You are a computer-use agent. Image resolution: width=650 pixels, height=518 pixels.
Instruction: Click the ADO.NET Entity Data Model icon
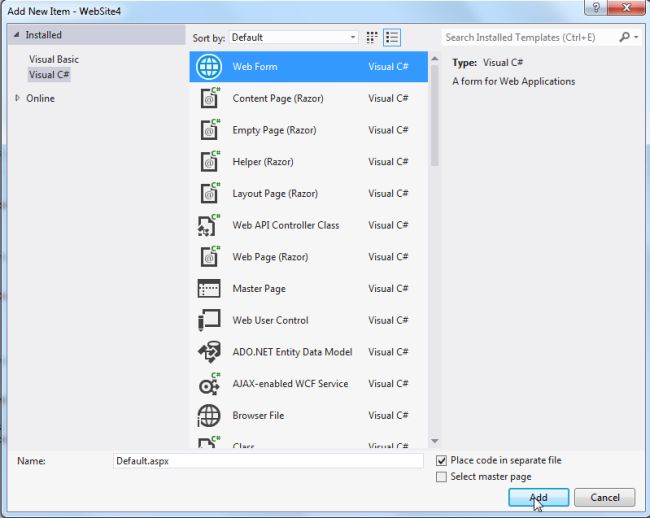pyautogui.click(x=209, y=352)
